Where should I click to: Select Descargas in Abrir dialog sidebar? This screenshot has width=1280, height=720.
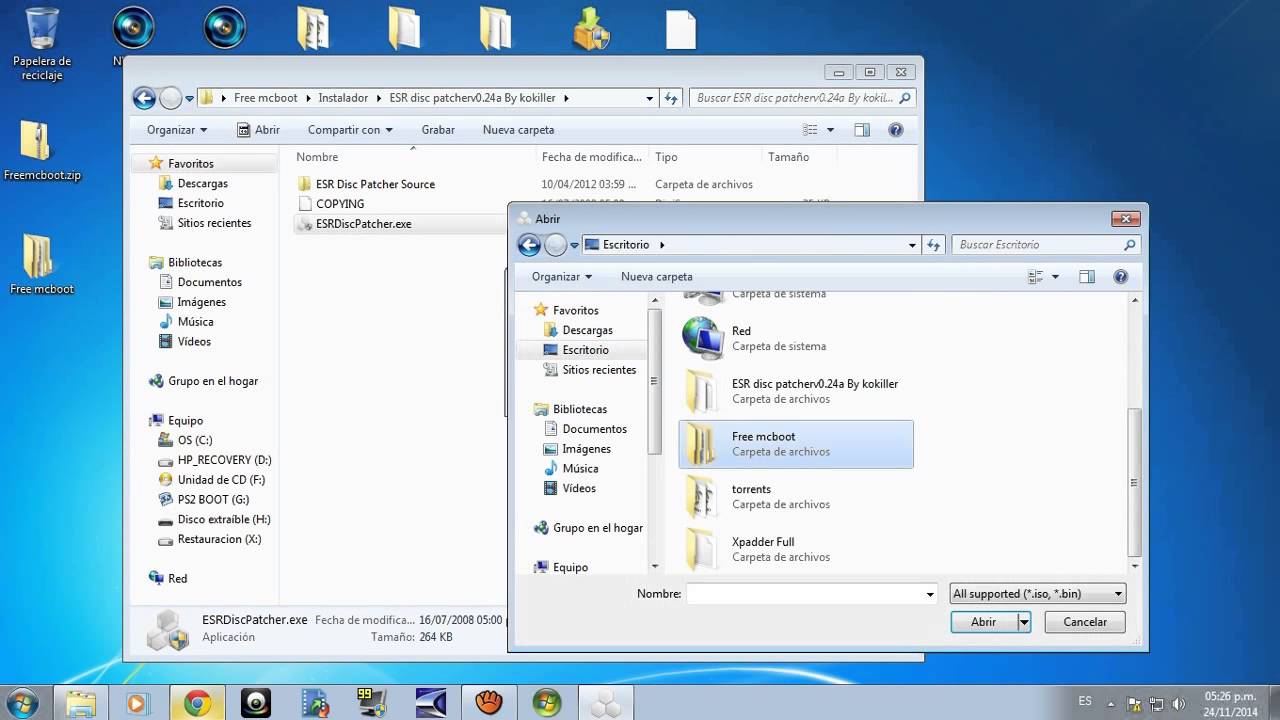point(587,330)
